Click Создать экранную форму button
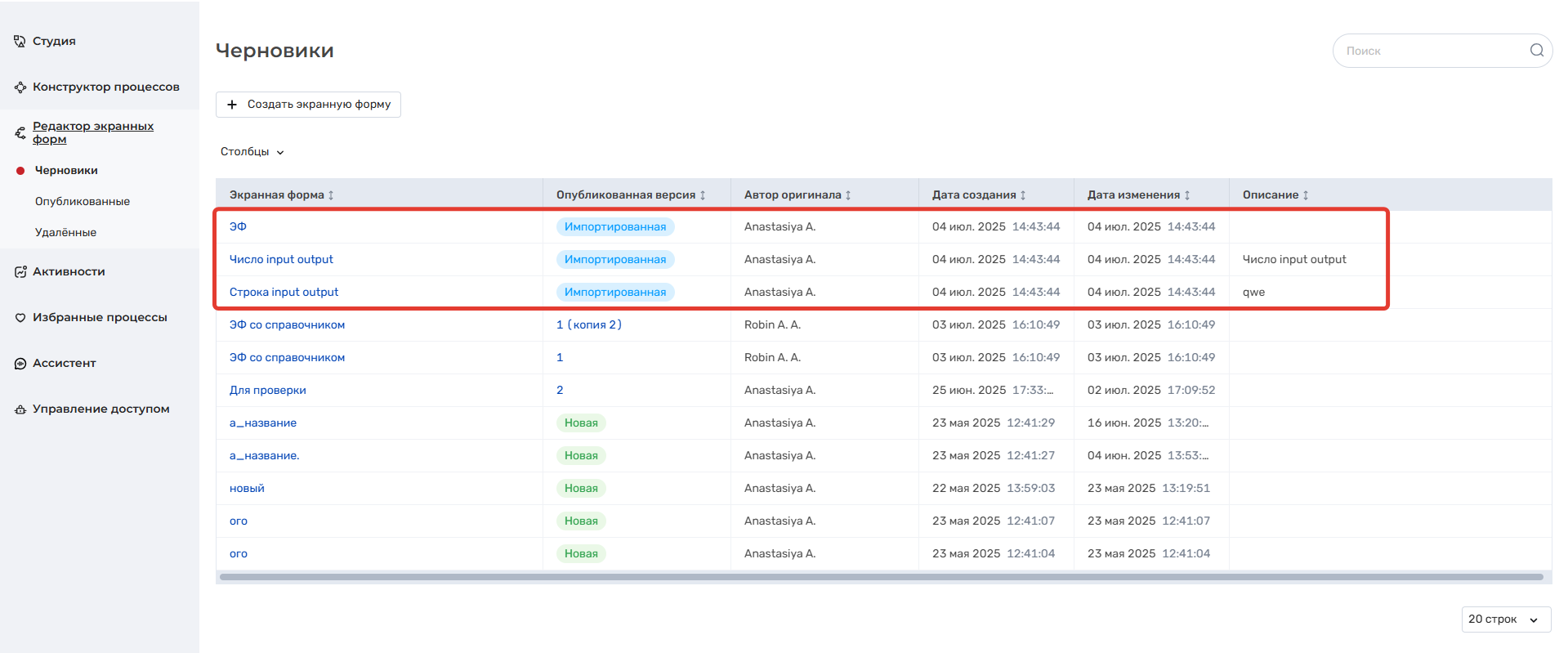The height and width of the screenshot is (653, 1568). [x=308, y=105]
